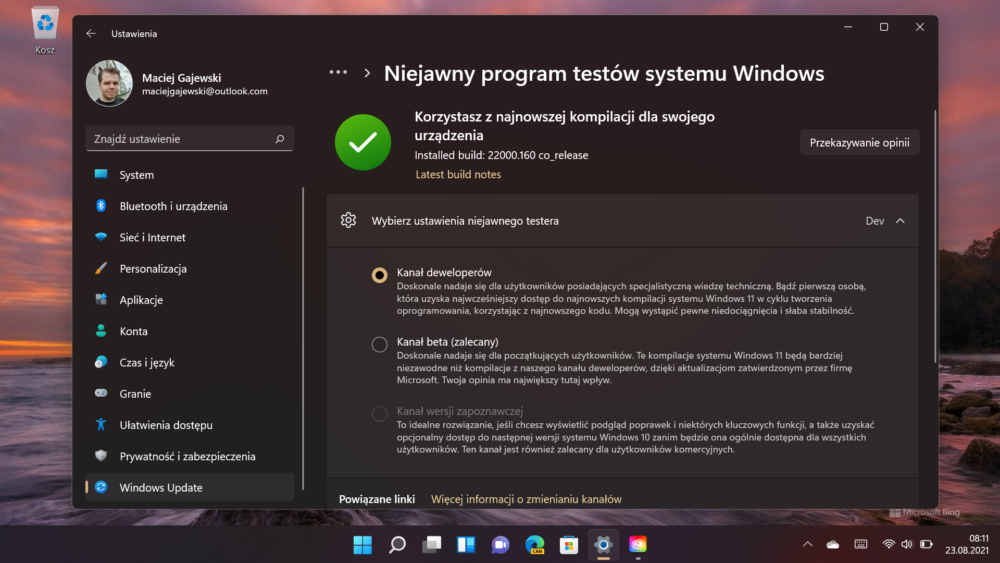
Task: Click the main content vertical scrollbar
Action: [x=935, y=237]
